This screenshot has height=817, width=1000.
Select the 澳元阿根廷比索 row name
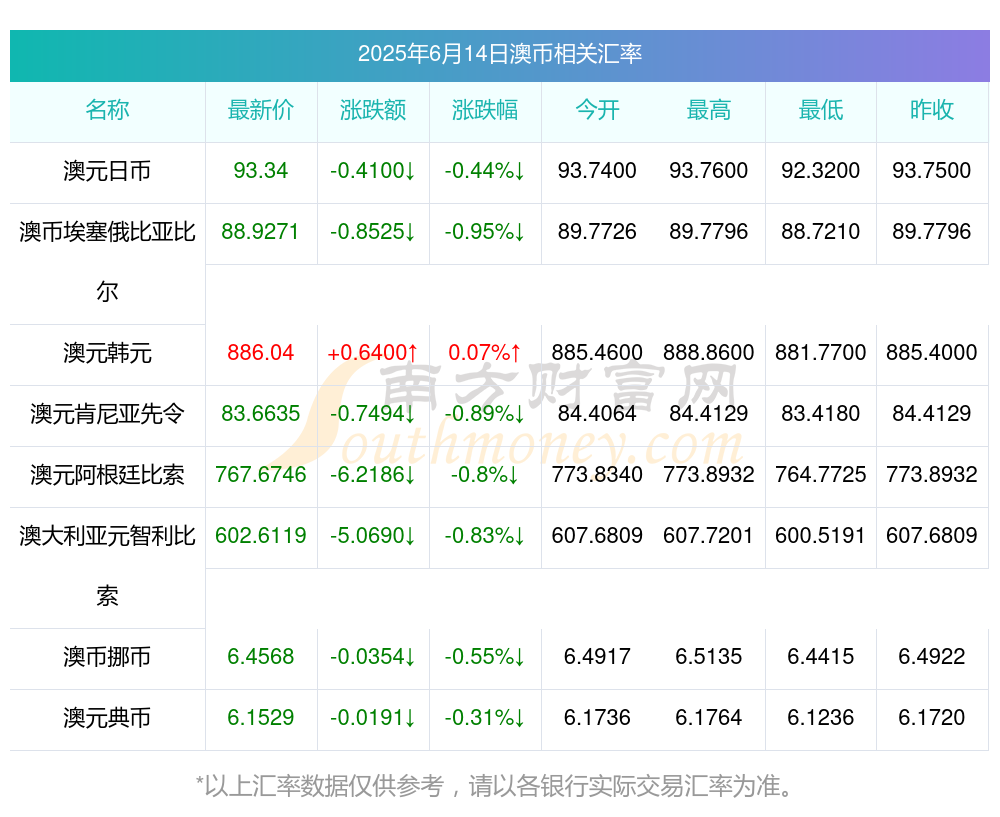[107, 475]
